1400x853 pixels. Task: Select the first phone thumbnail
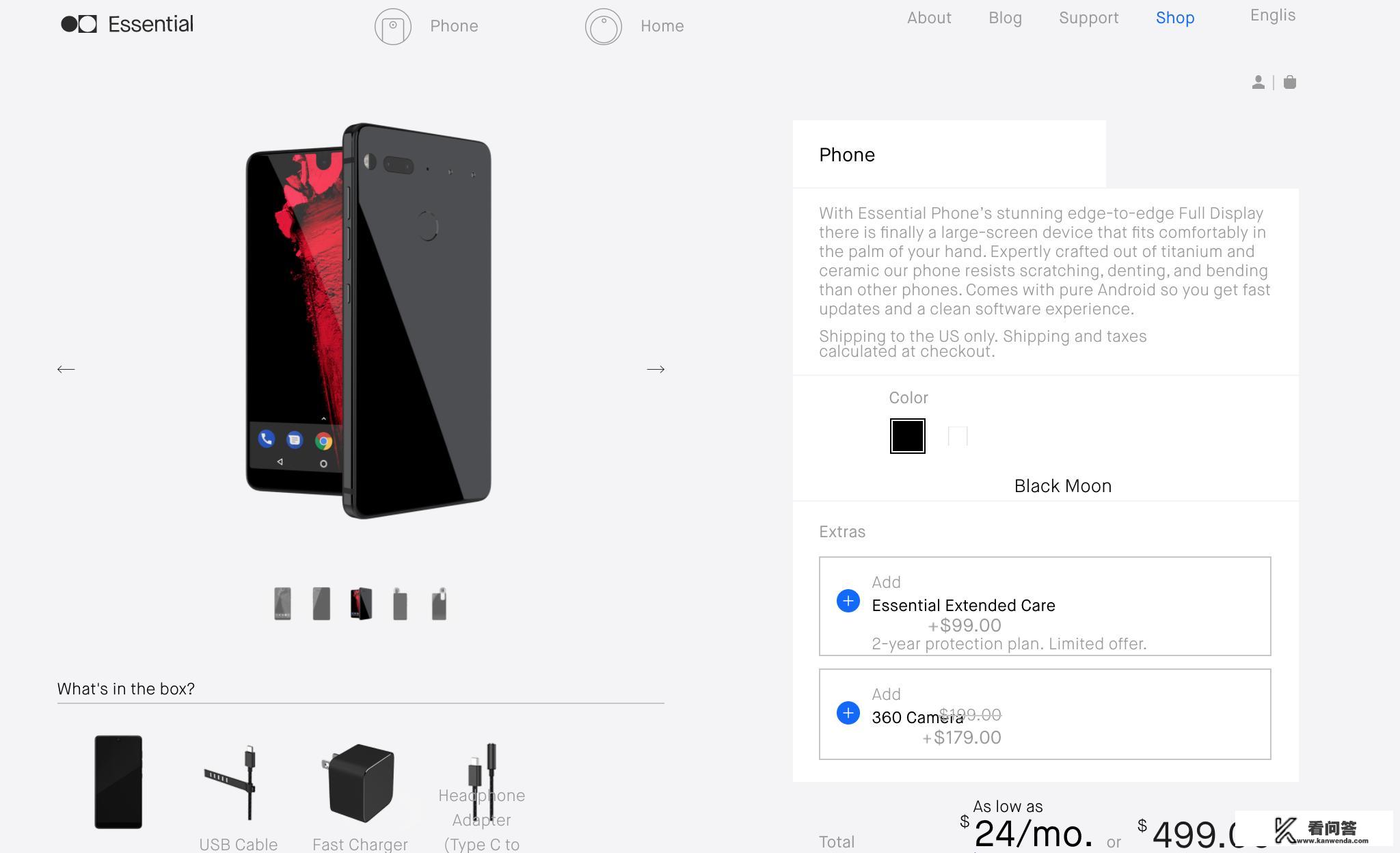click(282, 603)
